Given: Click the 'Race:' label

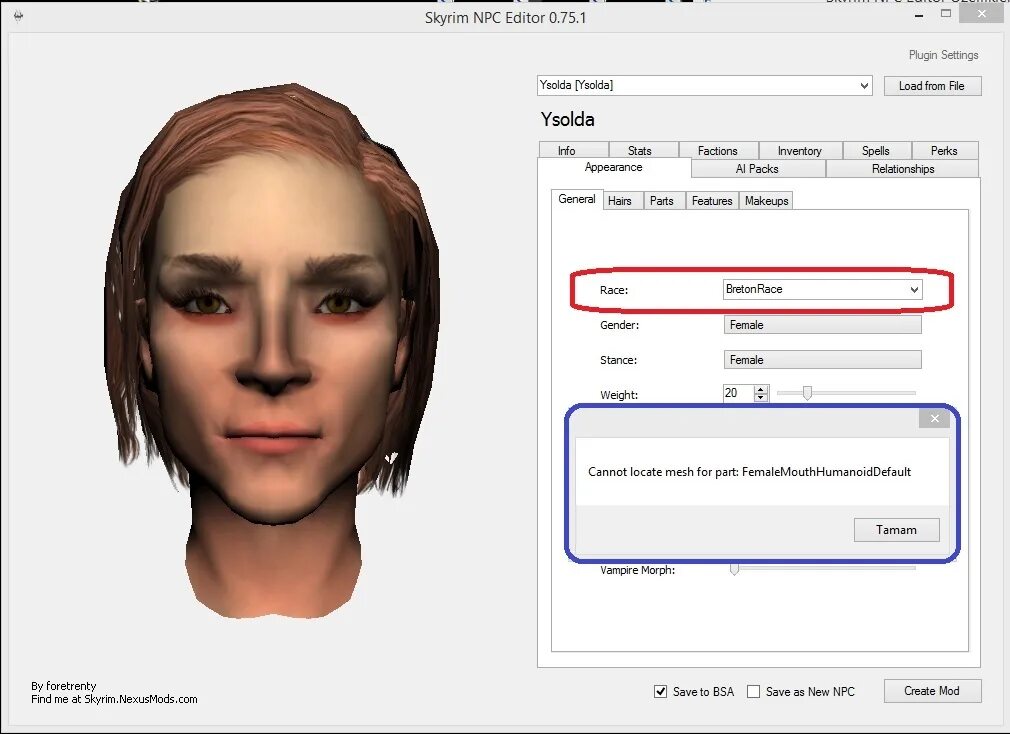Looking at the screenshot, I should 614,290.
